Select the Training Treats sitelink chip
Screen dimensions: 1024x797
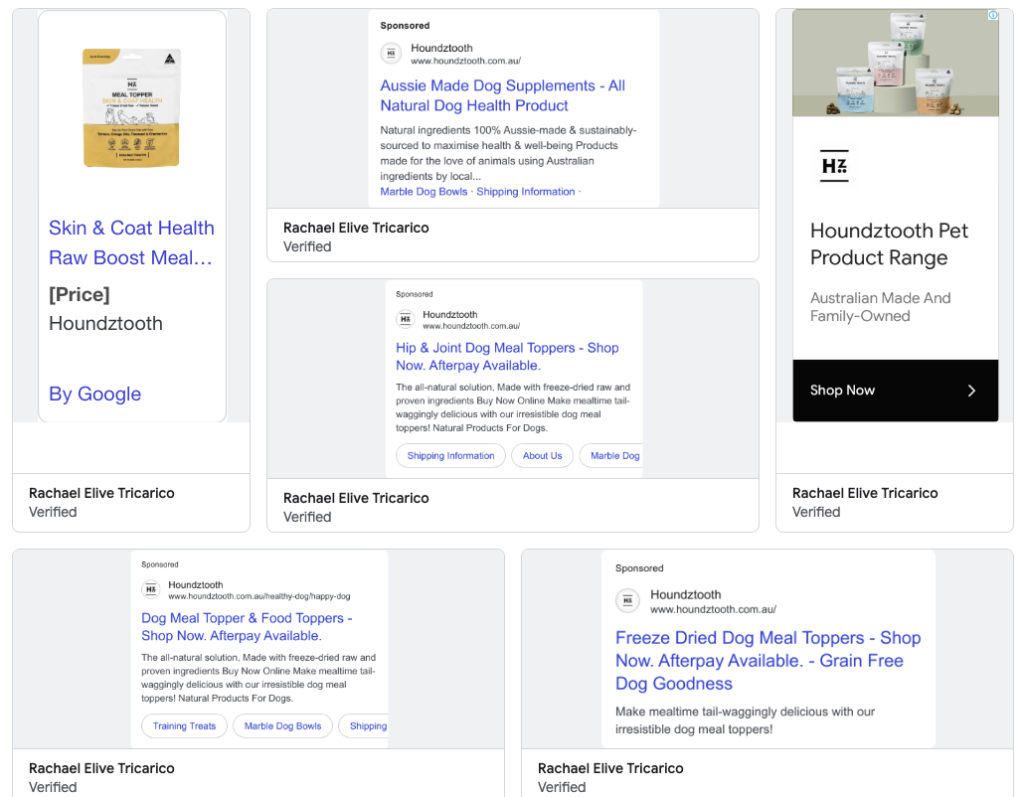click(x=184, y=726)
